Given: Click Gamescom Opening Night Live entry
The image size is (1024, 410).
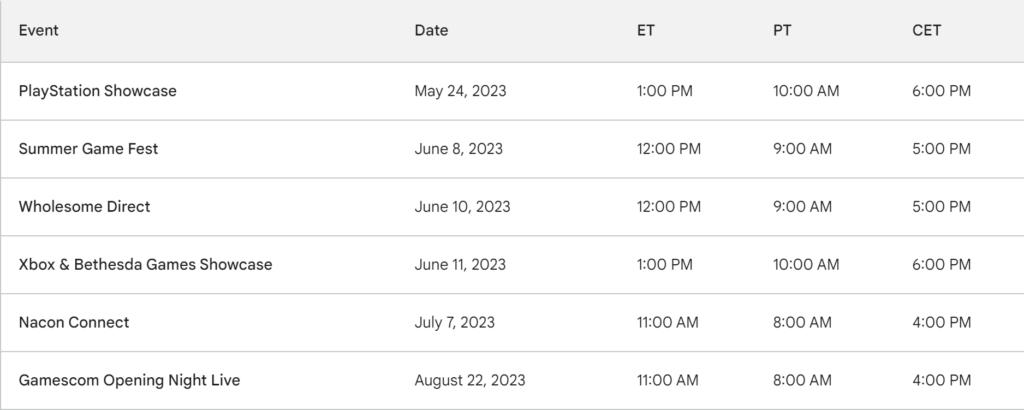Looking at the screenshot, I should [x=129, y=381].
